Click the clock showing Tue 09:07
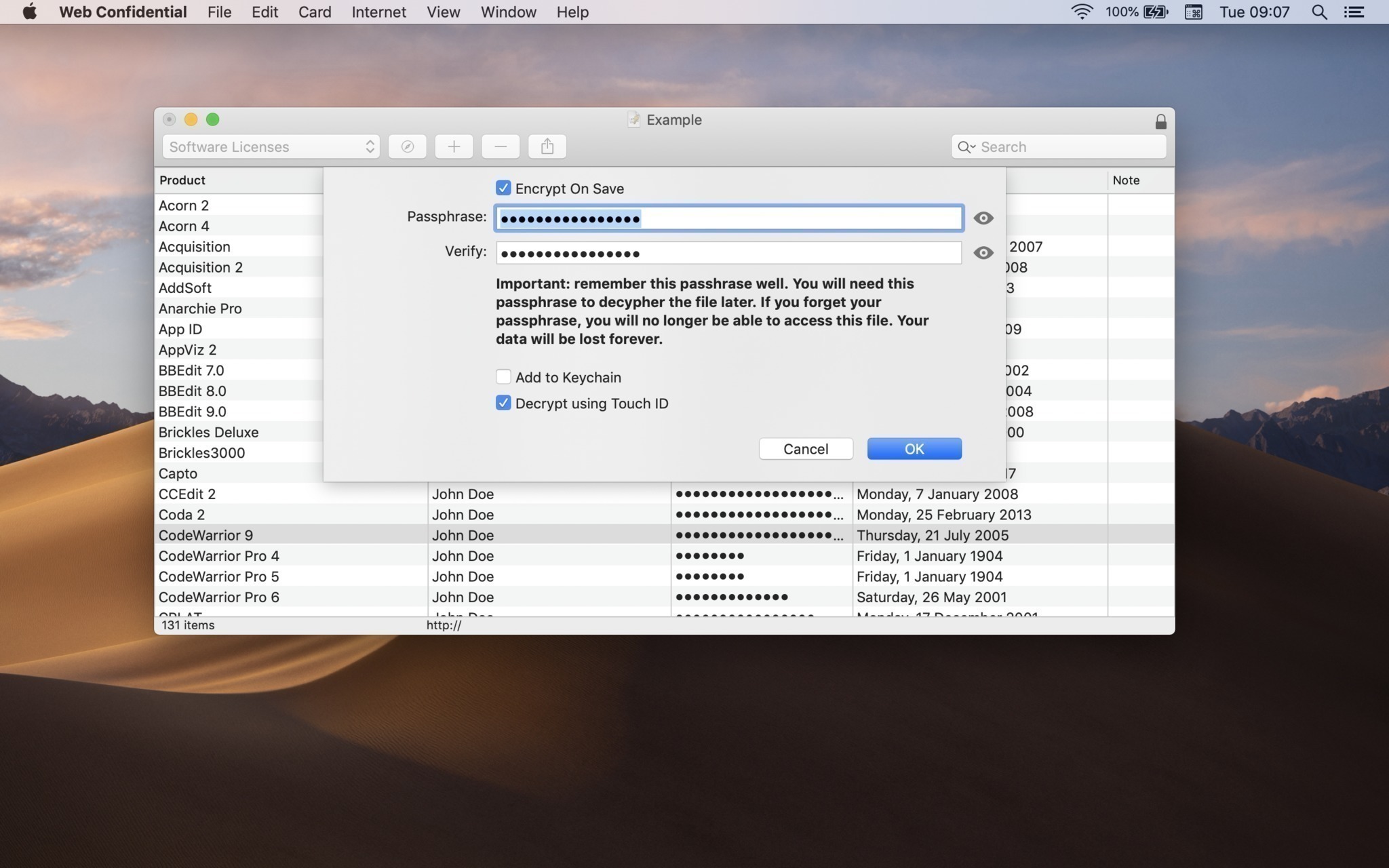 (1254, 12)
